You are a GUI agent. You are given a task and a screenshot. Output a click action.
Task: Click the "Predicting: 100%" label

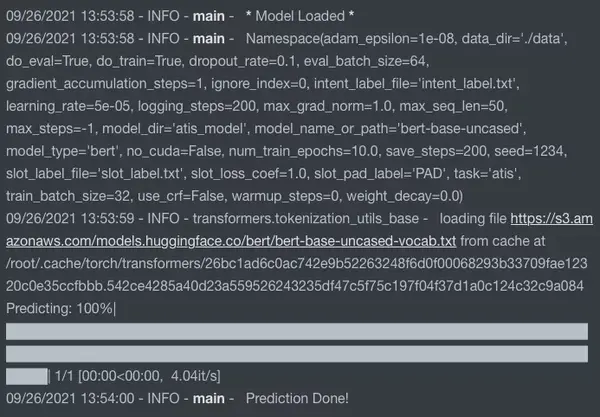click(60, 308)
